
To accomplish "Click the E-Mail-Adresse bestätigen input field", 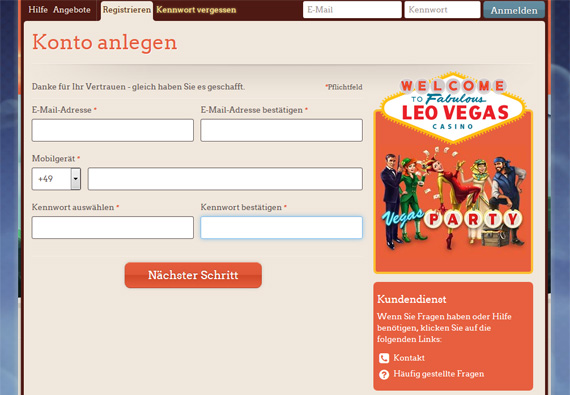I will (281, 130).
